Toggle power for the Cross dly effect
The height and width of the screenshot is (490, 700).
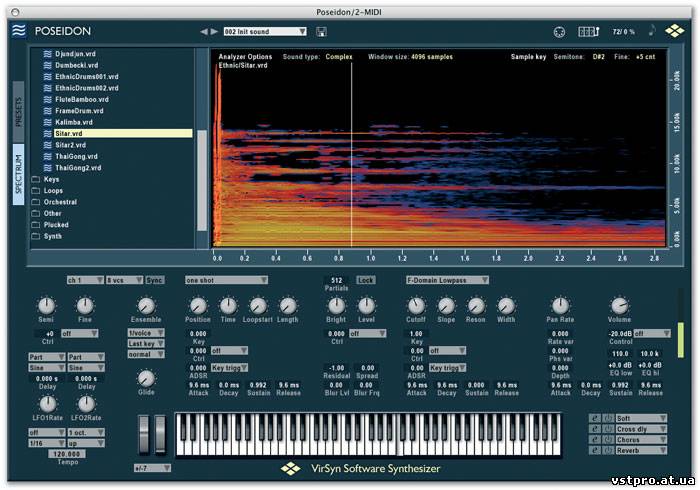coord(608,429)
